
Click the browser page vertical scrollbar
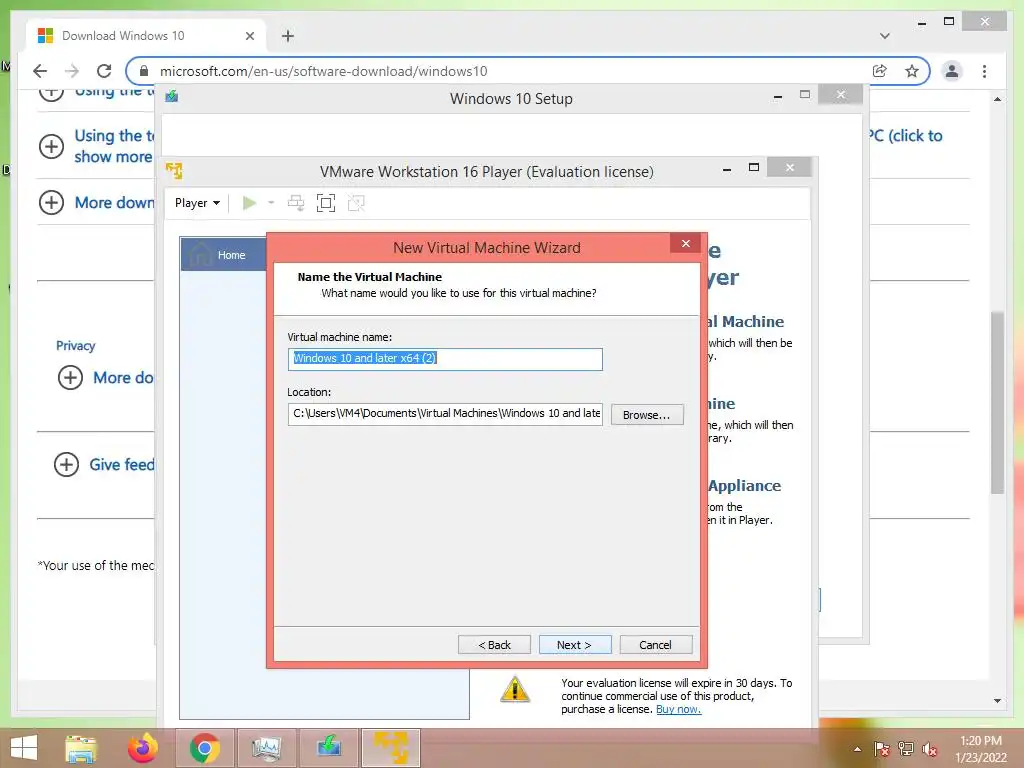tap(997, 402)
